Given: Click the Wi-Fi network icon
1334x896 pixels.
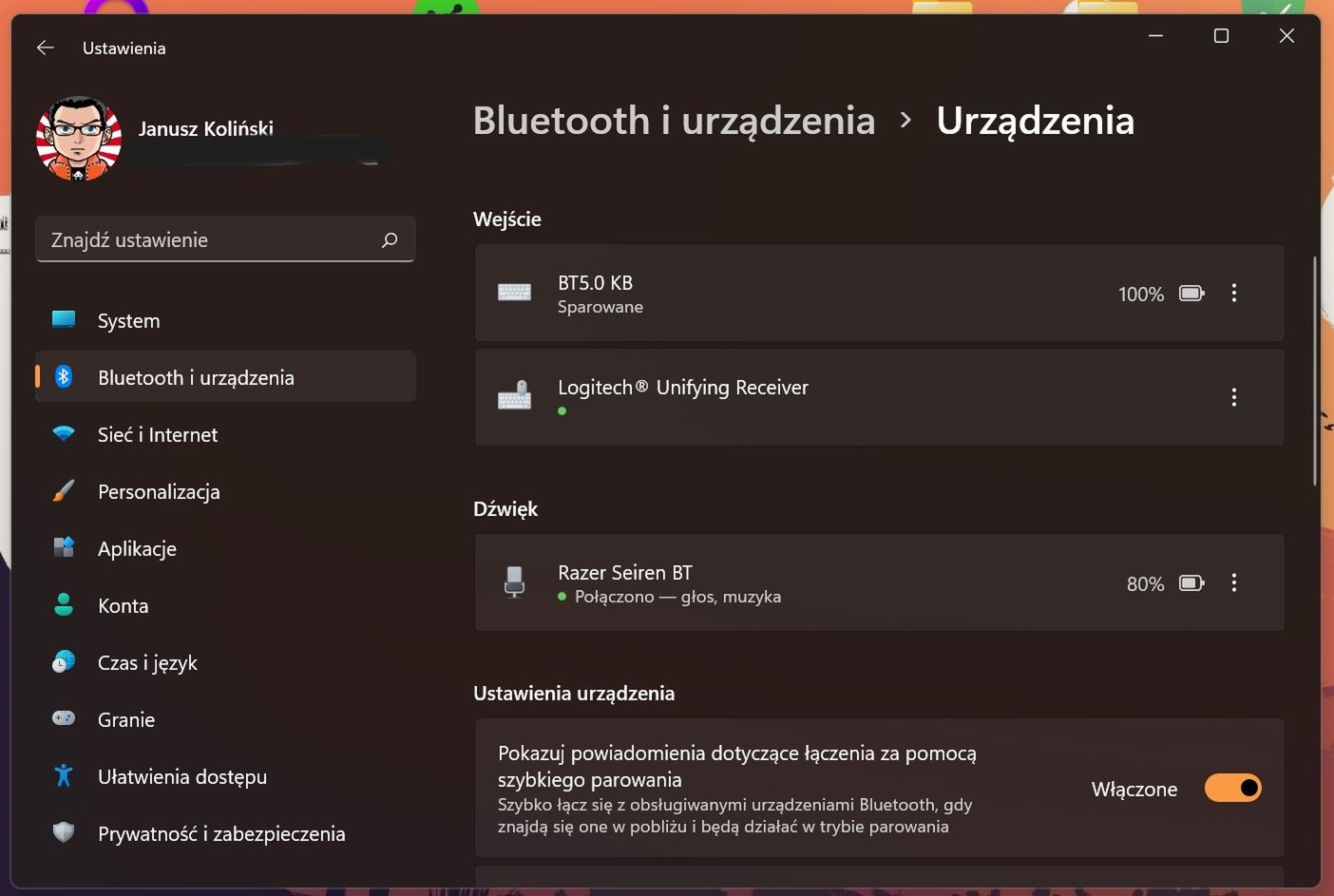Looking at the screenshot, I should coord(64,433).
